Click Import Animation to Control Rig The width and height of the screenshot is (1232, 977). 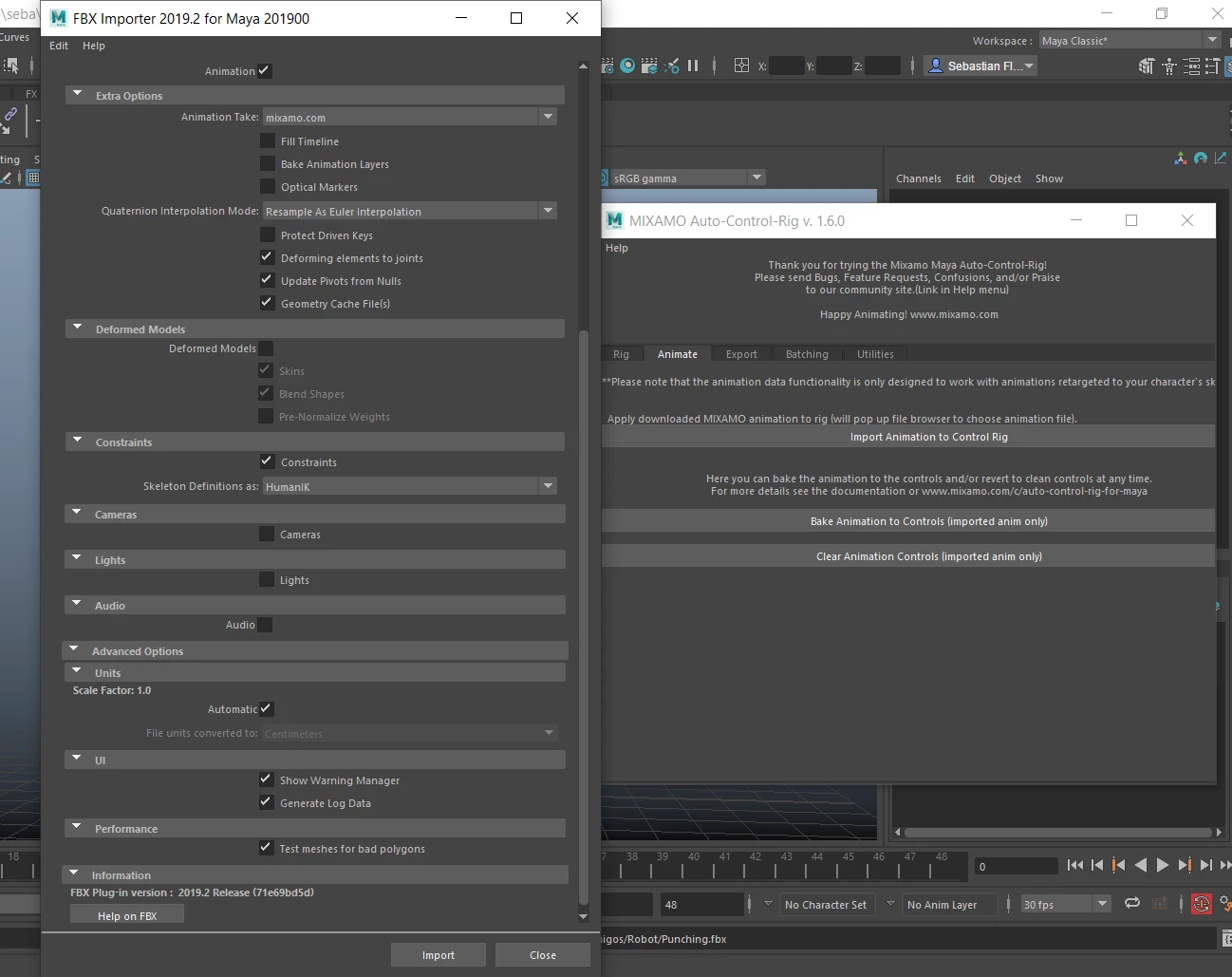908,437
